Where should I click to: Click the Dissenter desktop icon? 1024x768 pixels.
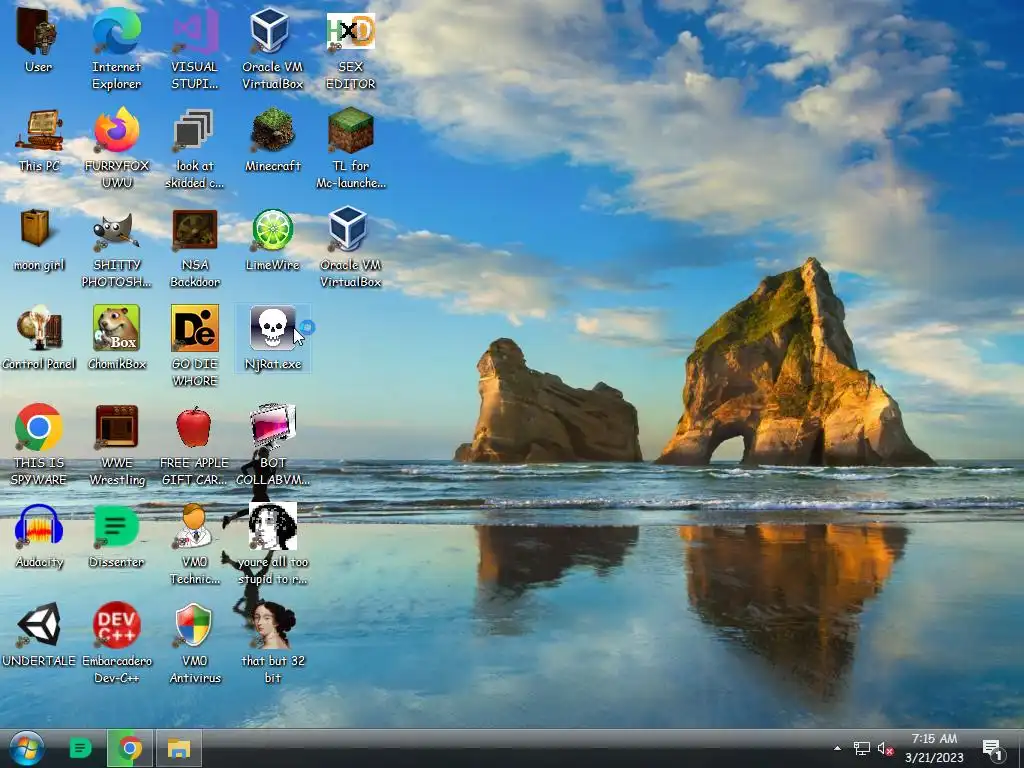coord(116,526)
